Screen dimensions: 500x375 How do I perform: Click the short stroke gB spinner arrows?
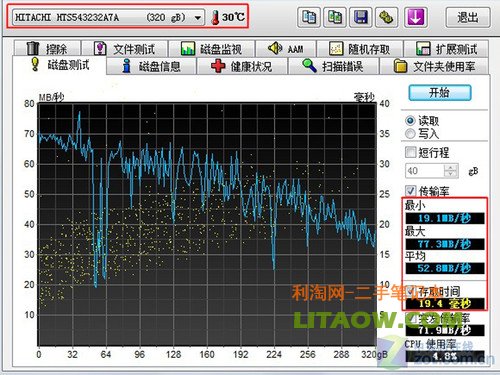pyautogui.click(x=450, y=171)
